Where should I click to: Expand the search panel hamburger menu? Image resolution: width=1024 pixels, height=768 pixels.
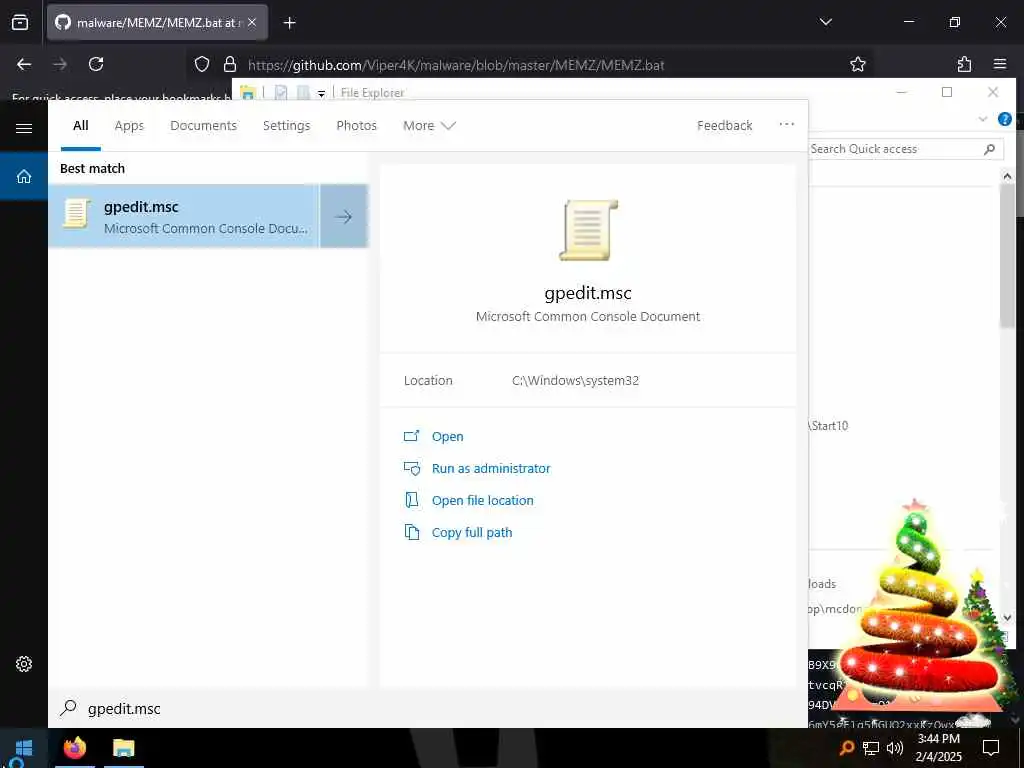(x=24, y=128)
